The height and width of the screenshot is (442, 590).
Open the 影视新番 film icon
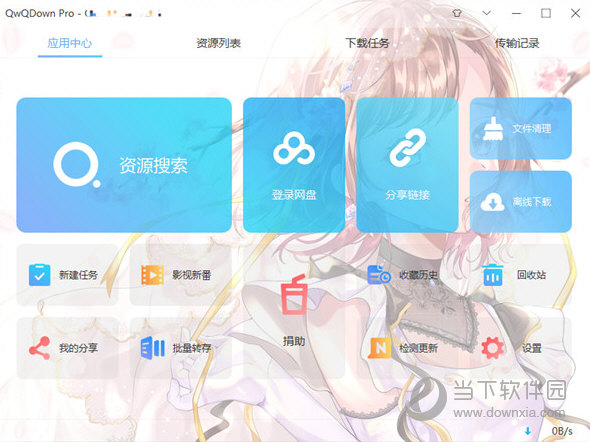[152, 275]
